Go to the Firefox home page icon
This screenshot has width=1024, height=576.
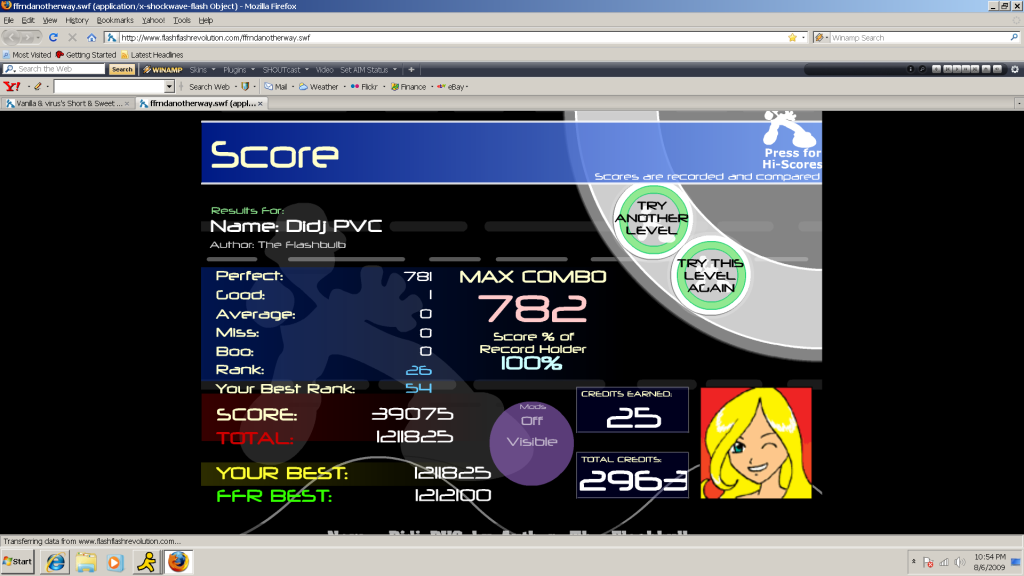point(92,37)
